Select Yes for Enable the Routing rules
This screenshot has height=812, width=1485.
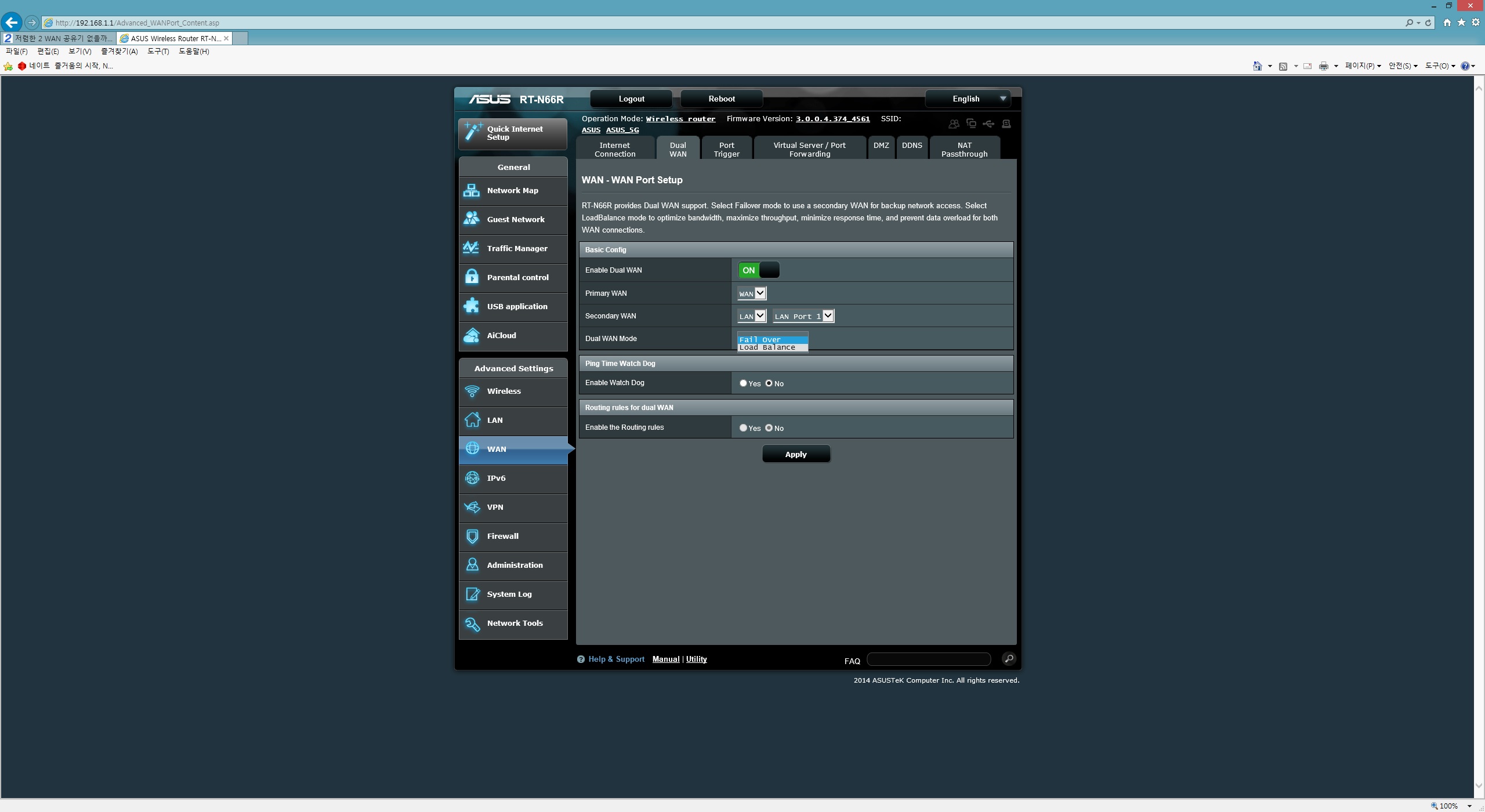coord(743,428)
